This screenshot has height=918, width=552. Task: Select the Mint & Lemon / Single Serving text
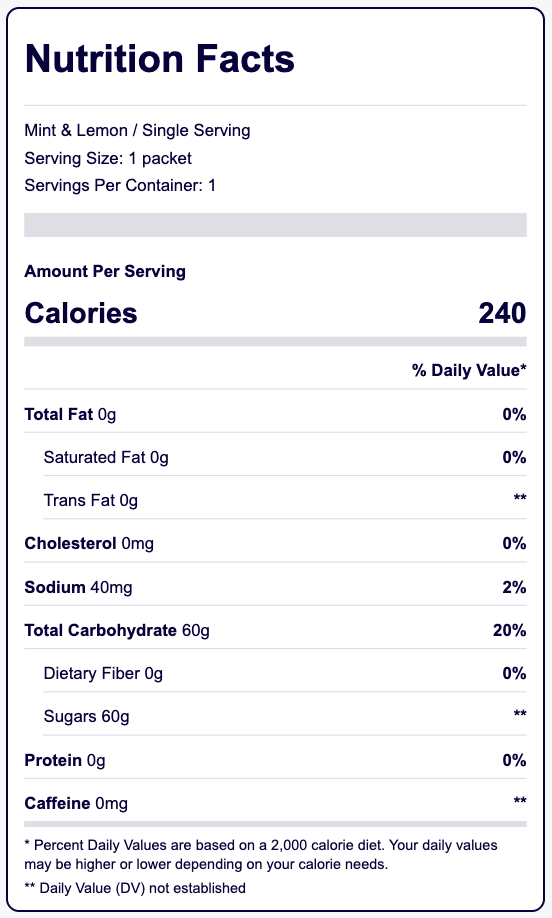point(137,130)
